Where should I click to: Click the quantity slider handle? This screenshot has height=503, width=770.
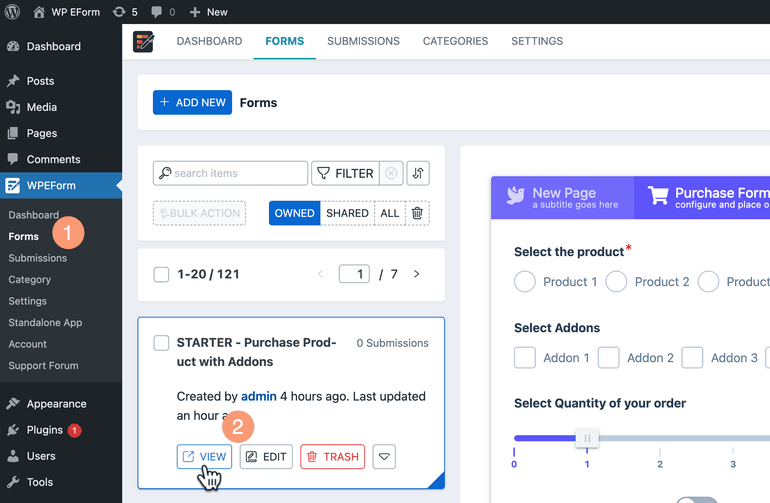[587, 438]
